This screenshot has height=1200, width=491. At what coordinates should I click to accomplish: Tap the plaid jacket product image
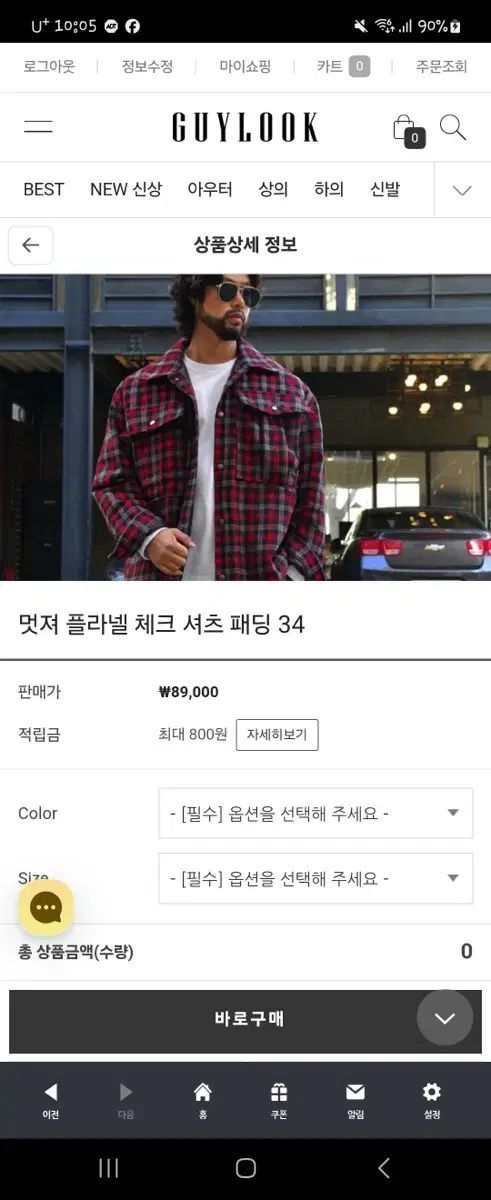point(245,427)
